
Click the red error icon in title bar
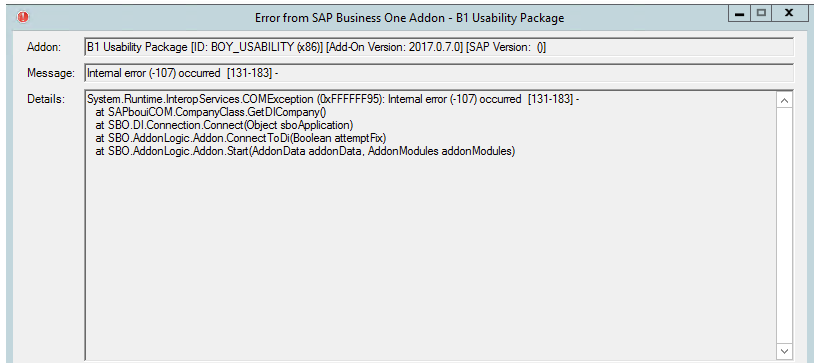pyautogui.click(x=23, y=17)
